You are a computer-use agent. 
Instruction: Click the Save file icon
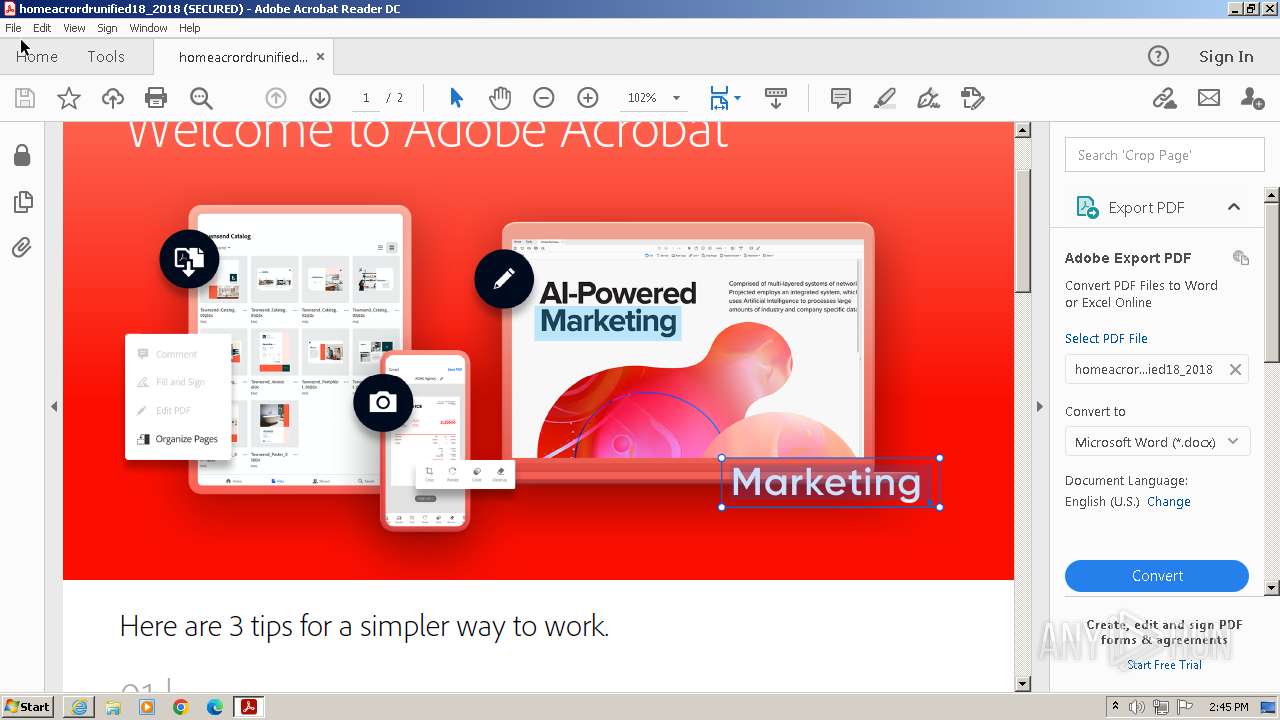[25, 98]
